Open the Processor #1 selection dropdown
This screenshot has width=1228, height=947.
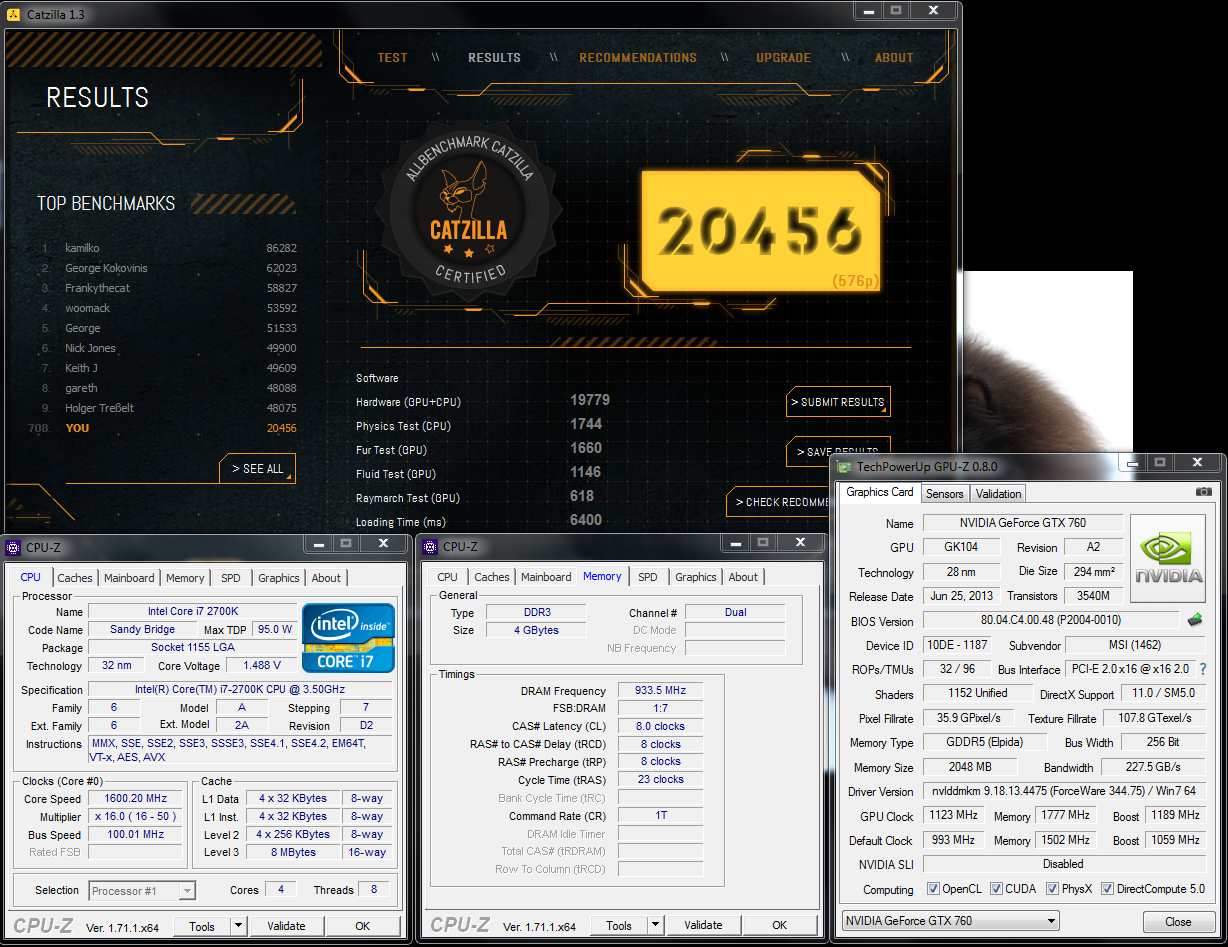(142, 890)
